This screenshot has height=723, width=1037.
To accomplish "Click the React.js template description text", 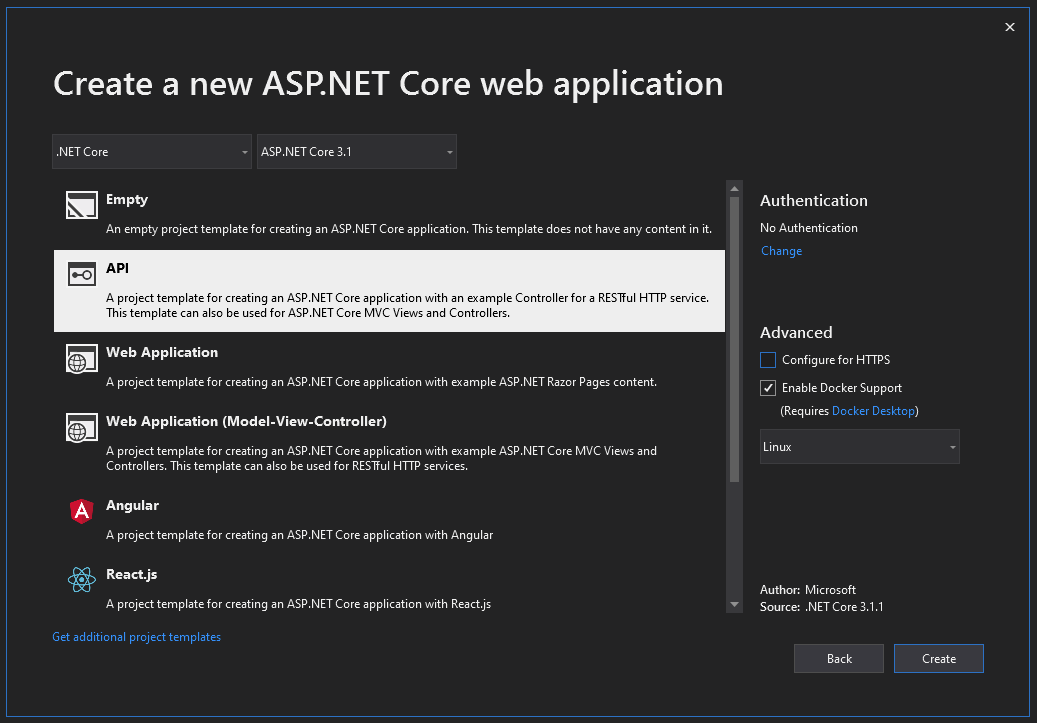I will click(x=298, y=604).
